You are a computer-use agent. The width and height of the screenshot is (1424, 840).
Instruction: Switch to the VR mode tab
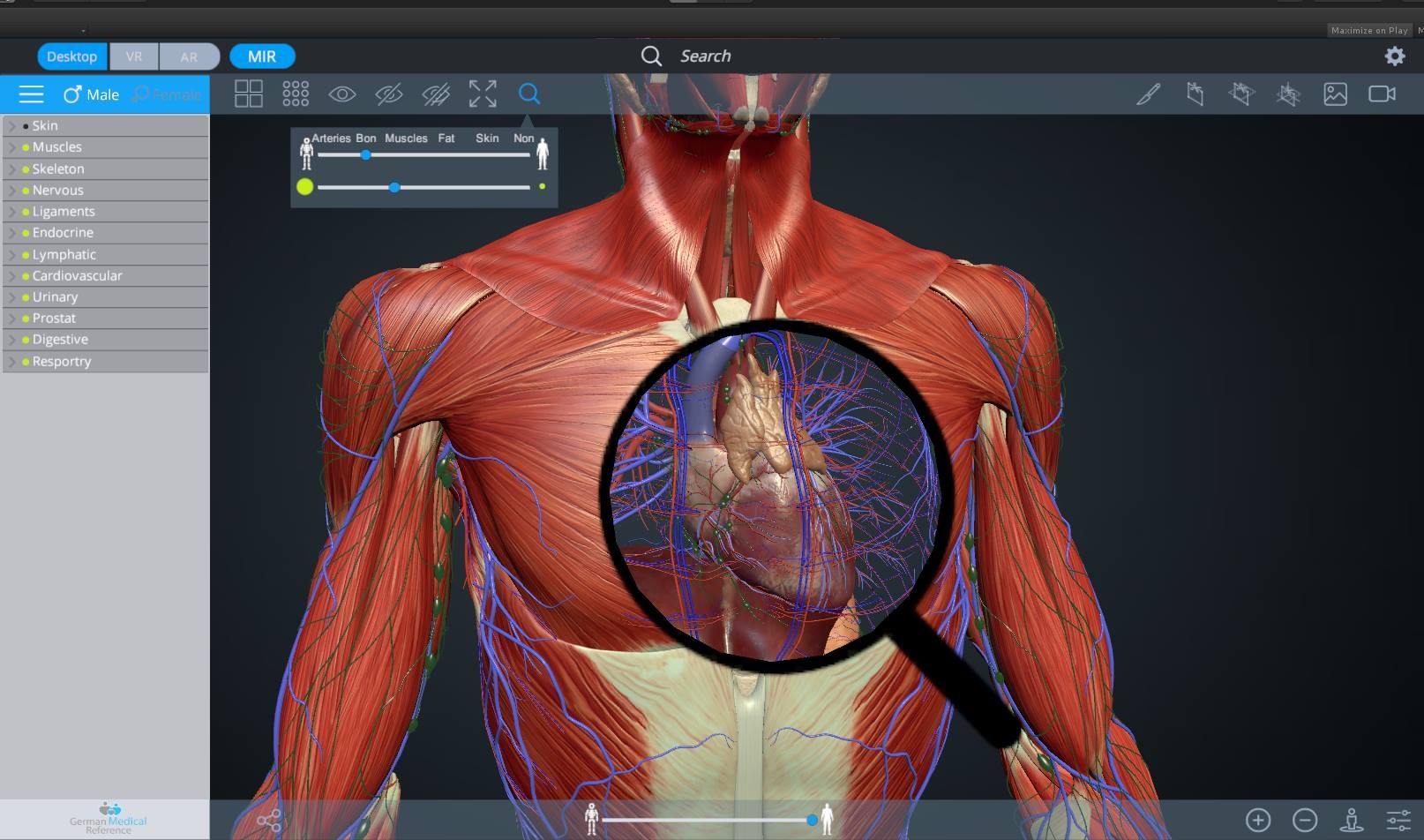(134, 56)
